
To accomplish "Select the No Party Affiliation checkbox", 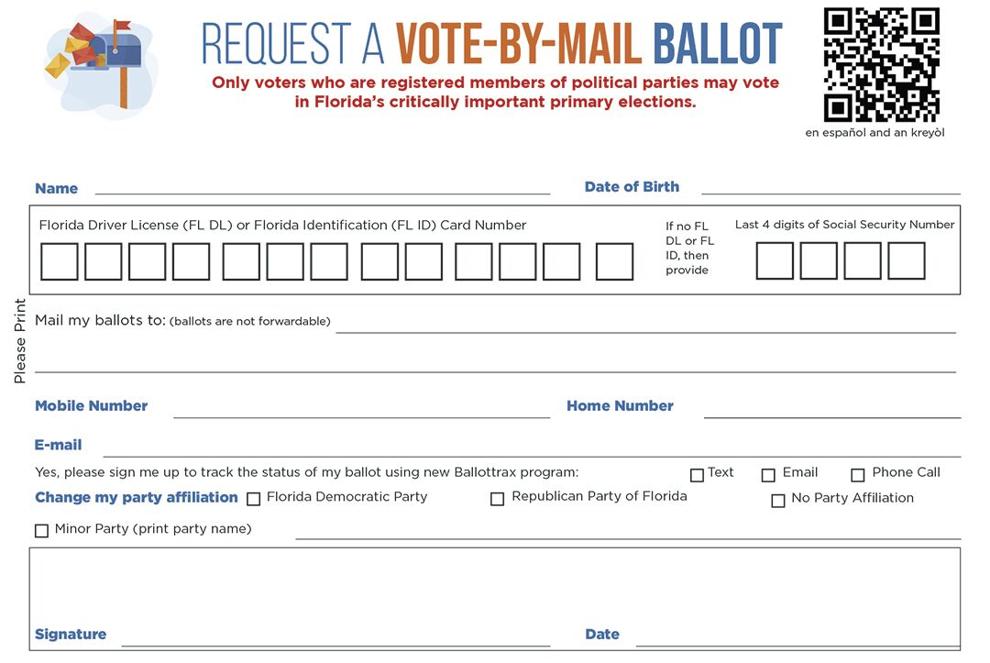I will coord(778,500).
